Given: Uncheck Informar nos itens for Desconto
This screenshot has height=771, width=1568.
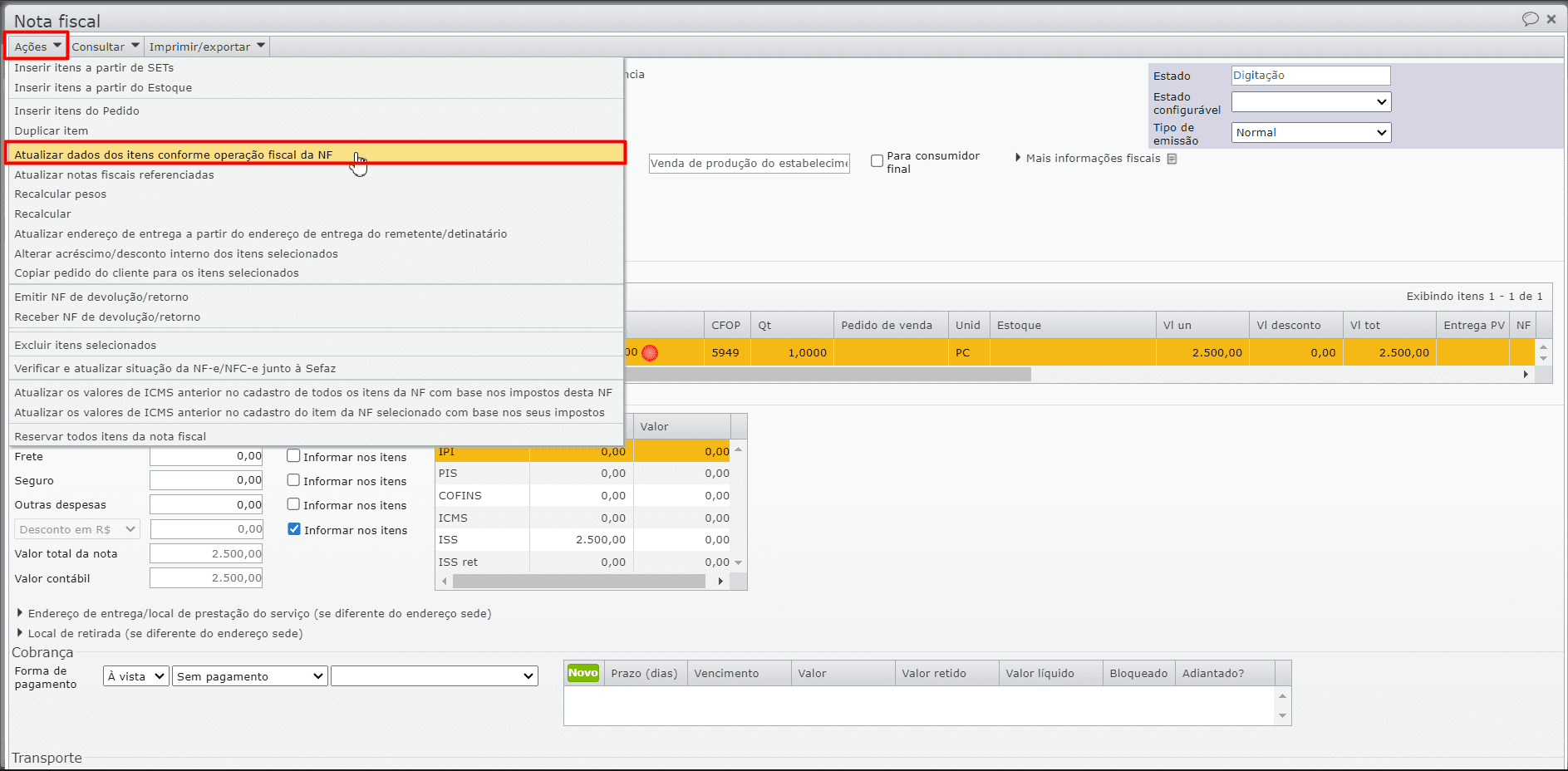Looking at the screenshot, I should coord(294,529).
